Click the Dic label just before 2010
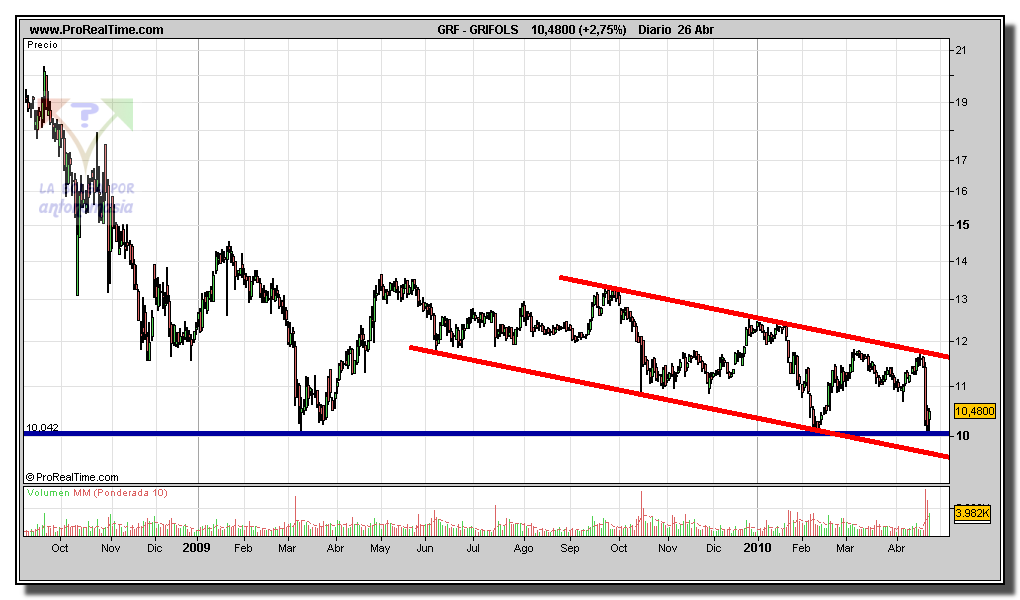This screenshot has width=1020, height=600. (x=714, y=549)
